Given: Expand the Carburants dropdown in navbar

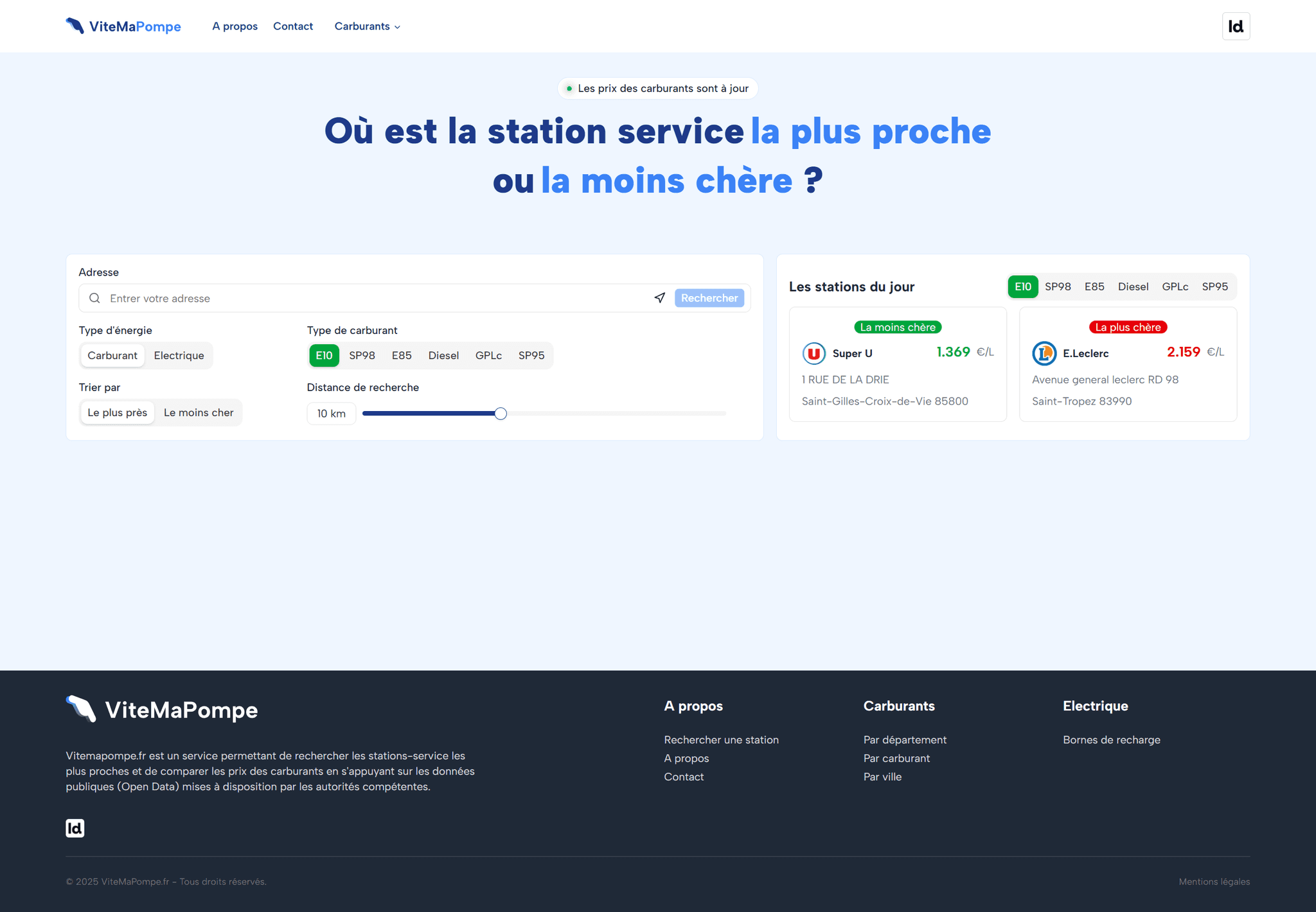Looking at the screenshot, I should (x=367, y=26).
